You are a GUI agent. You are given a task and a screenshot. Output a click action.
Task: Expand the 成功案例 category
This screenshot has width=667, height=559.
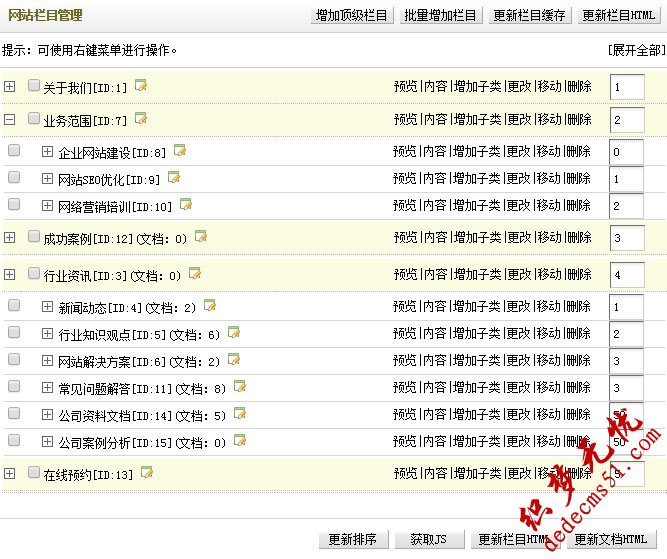coord(10,238)
